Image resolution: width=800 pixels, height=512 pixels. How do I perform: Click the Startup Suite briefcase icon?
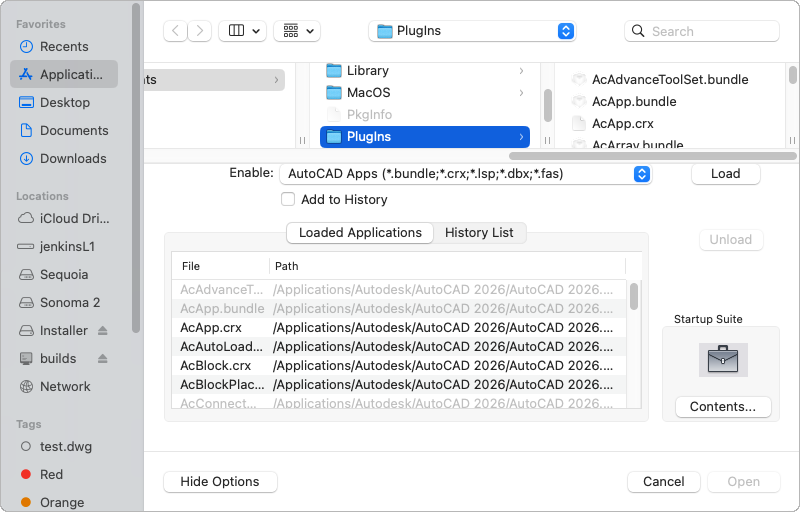(x=722, y=359)
